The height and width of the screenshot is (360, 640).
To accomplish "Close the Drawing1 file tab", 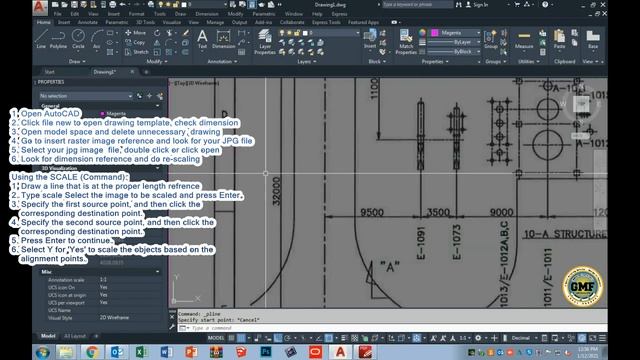I will [x=132, y=72].
